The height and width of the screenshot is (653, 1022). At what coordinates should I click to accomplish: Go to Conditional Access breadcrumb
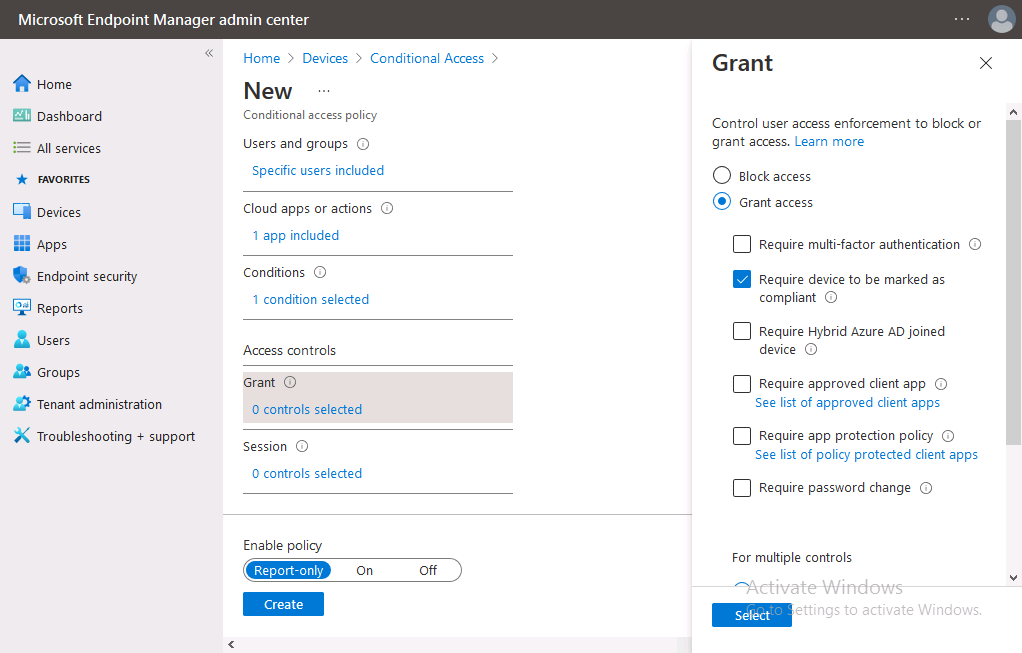427,59
